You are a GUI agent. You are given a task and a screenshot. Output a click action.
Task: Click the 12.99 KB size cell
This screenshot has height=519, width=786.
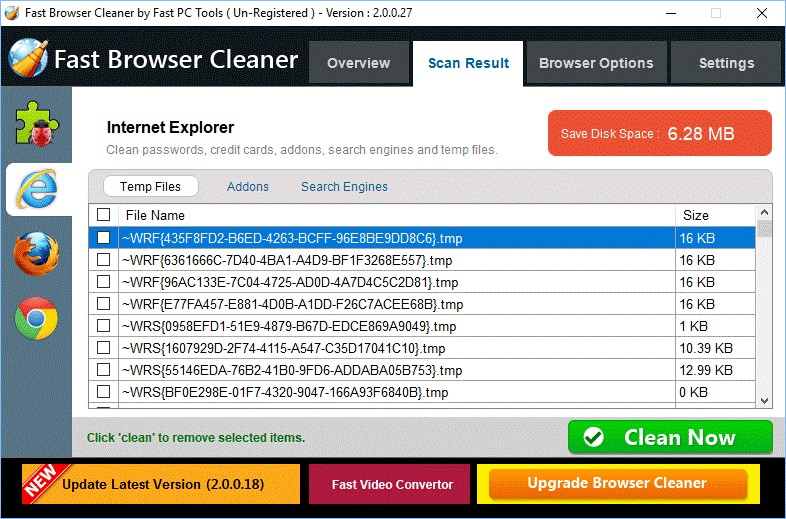[715, 370]
